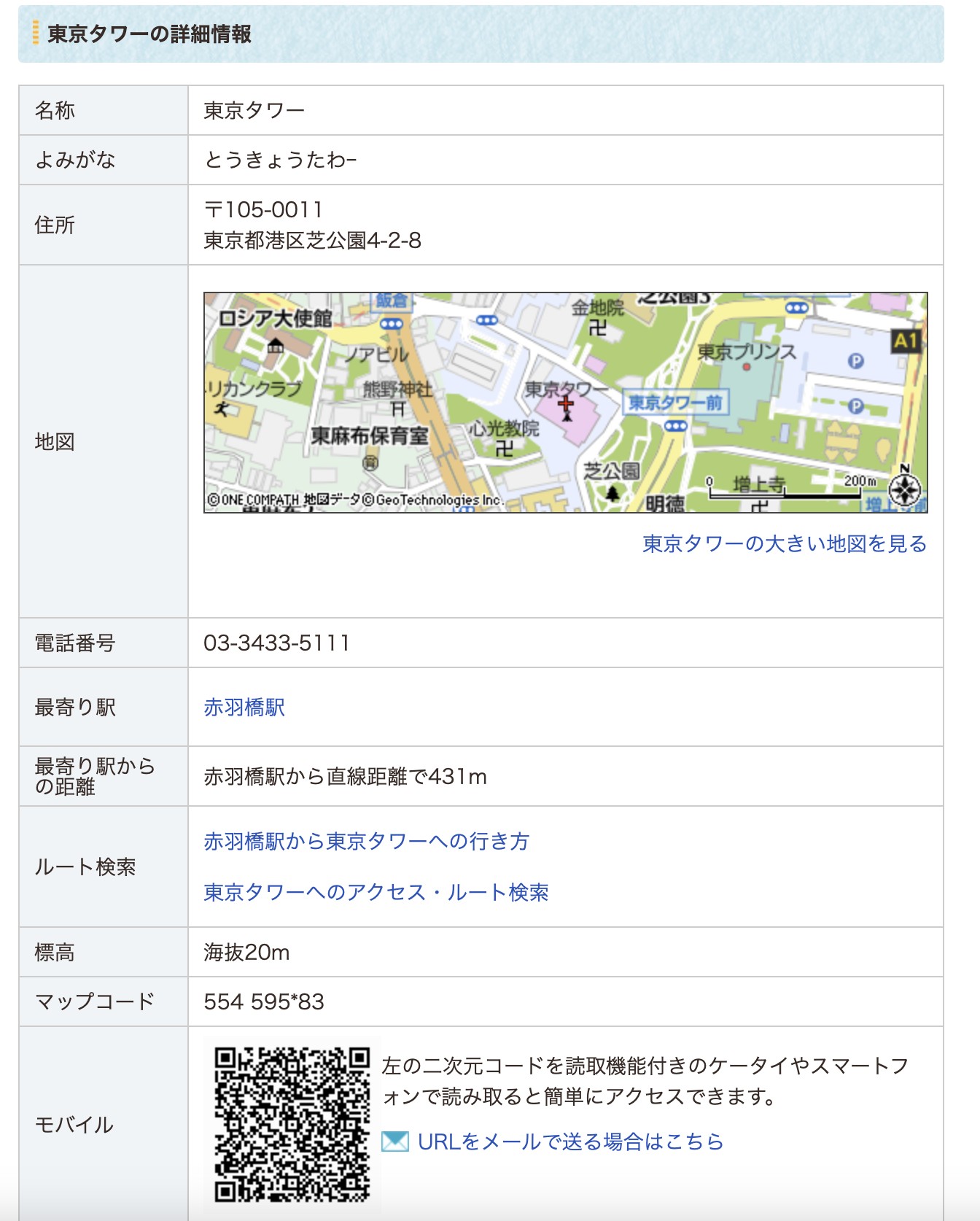
Task: Click the elevation value 海抜20m
Action: click(246, 953)
